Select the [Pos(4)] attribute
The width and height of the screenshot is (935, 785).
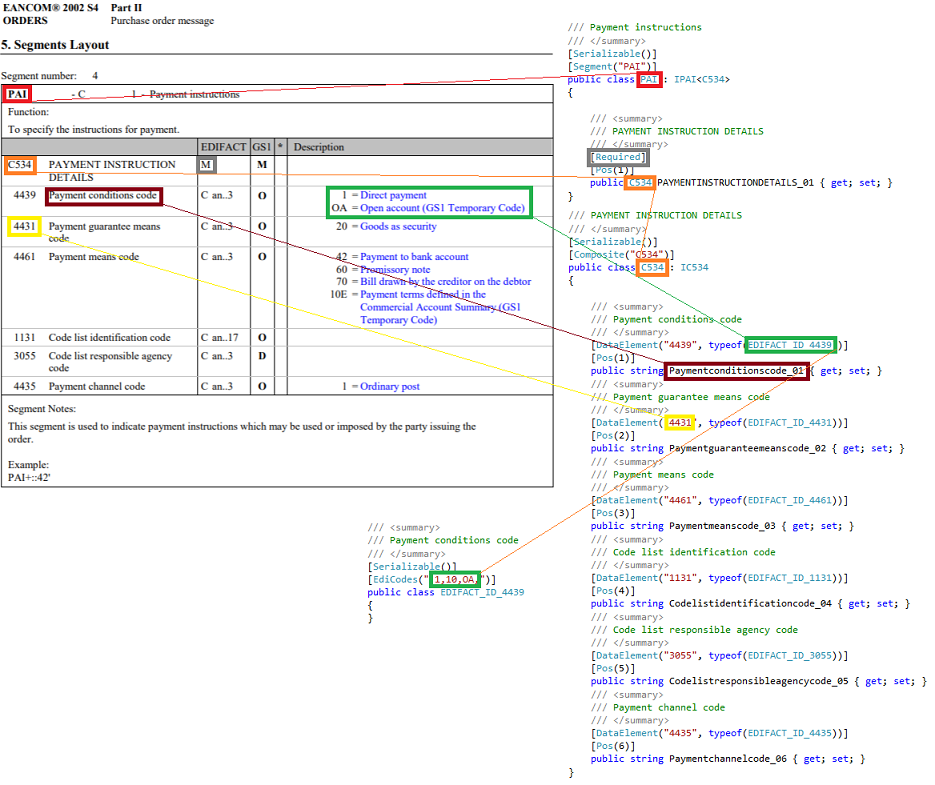[613, 591]
